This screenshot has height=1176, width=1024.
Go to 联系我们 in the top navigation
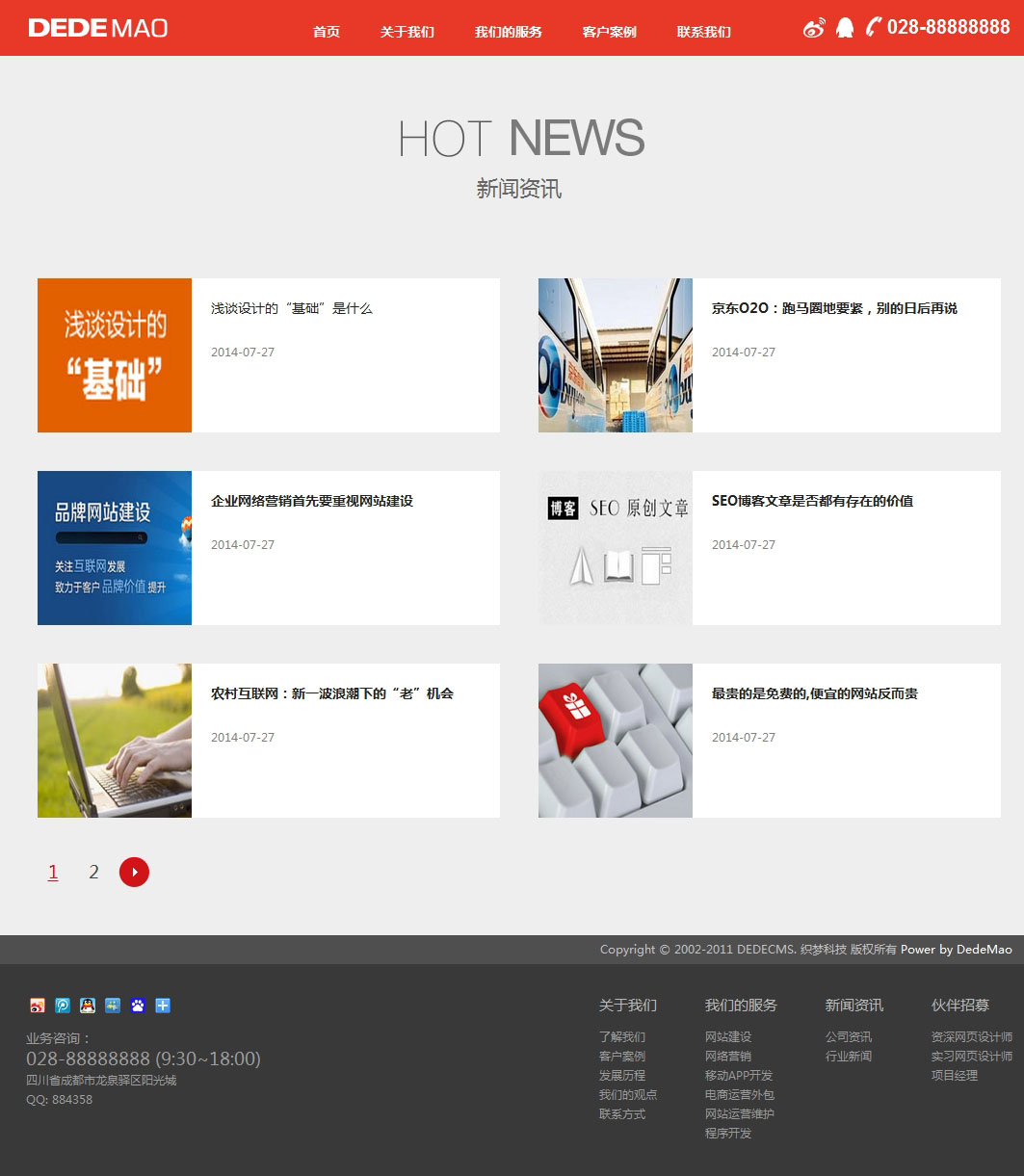[x=703, y=32]
